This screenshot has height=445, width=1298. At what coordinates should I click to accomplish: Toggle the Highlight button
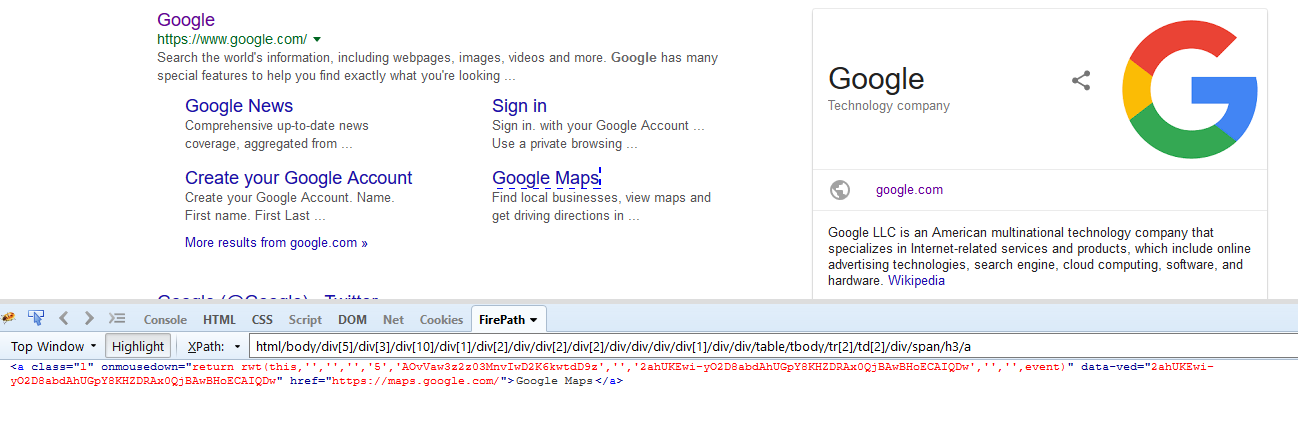pos(138,346)
